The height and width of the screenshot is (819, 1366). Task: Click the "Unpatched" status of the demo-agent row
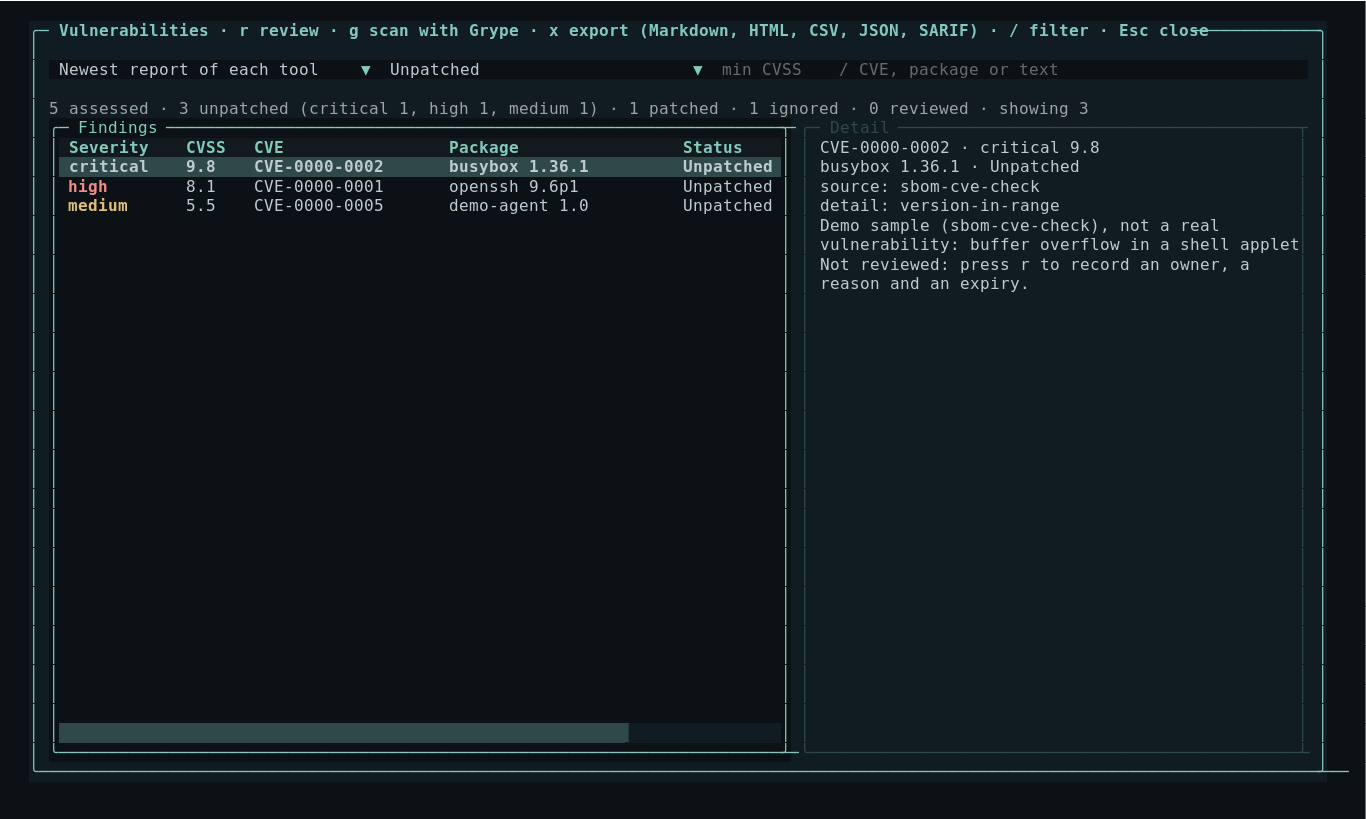click(x=728, y=206)
